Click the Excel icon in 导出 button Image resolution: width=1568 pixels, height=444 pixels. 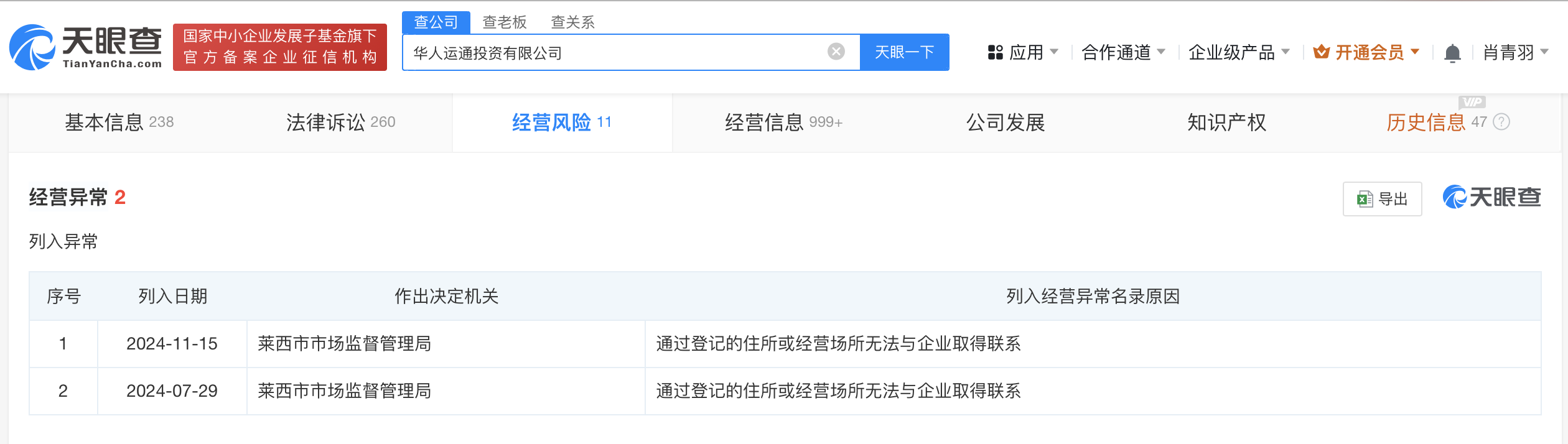(x=1365, y=199)
